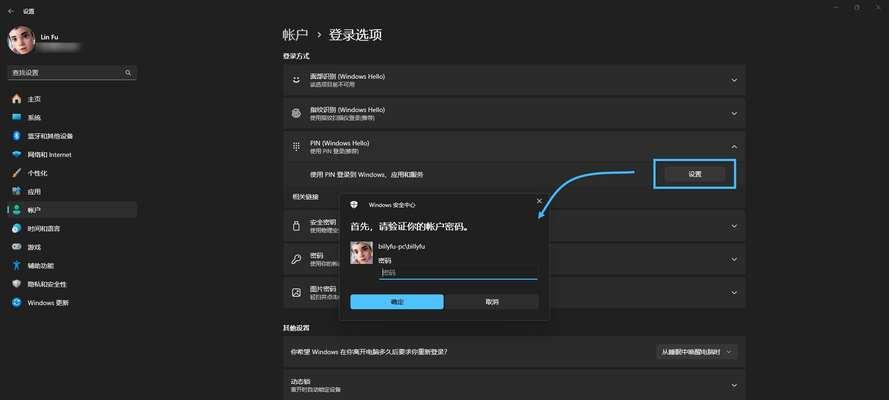Screen dimensions: 889x400
Task: Click the security key USB icon
Action: click(x=296, y=226)
